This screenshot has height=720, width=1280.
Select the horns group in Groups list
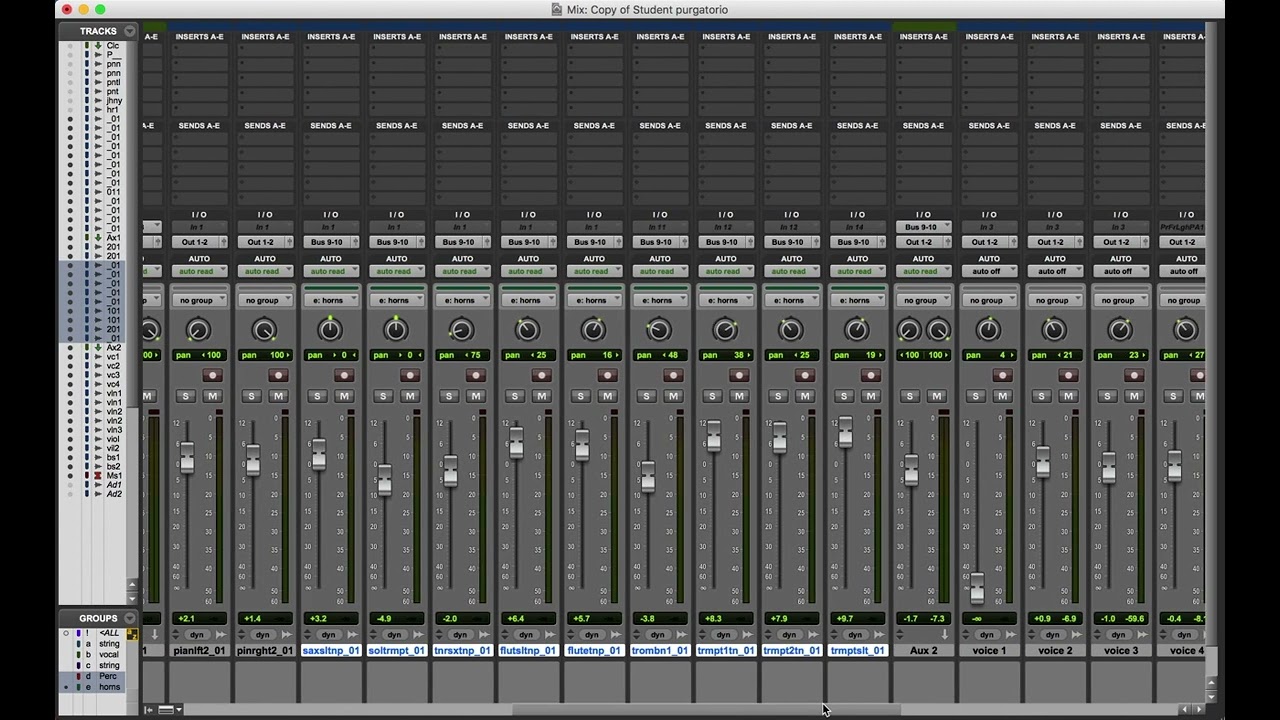109,687
